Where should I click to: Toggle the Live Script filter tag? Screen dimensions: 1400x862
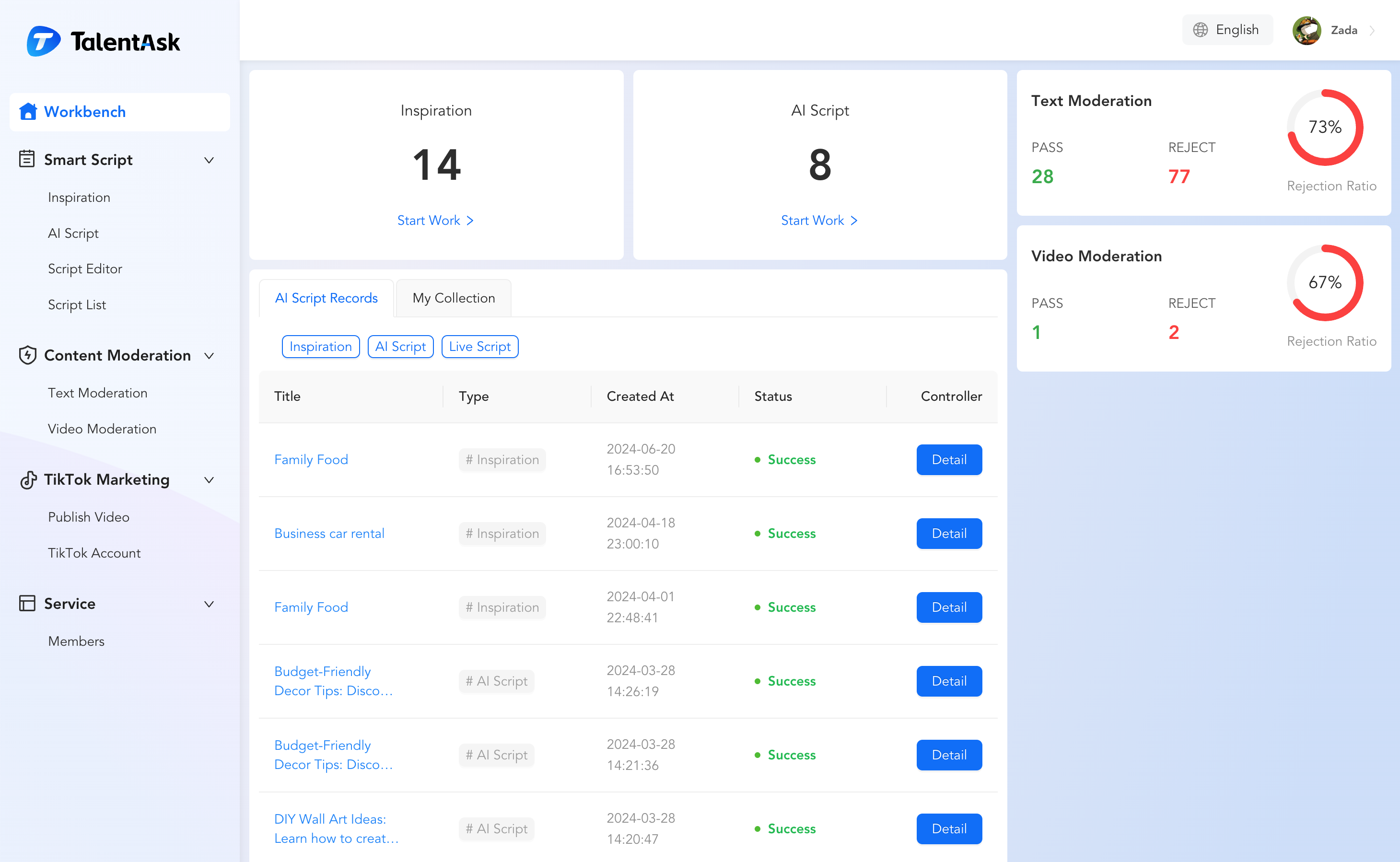coord(479,347)
